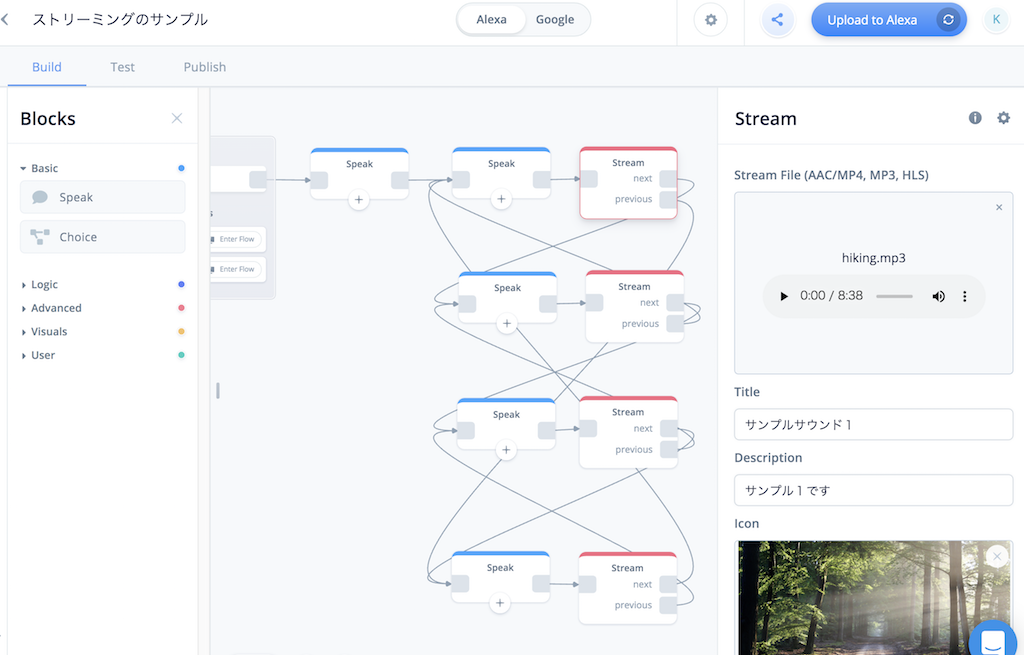Click first Enter Flow button
This screenshot has height=655, width=1024.
pos(236,239)
